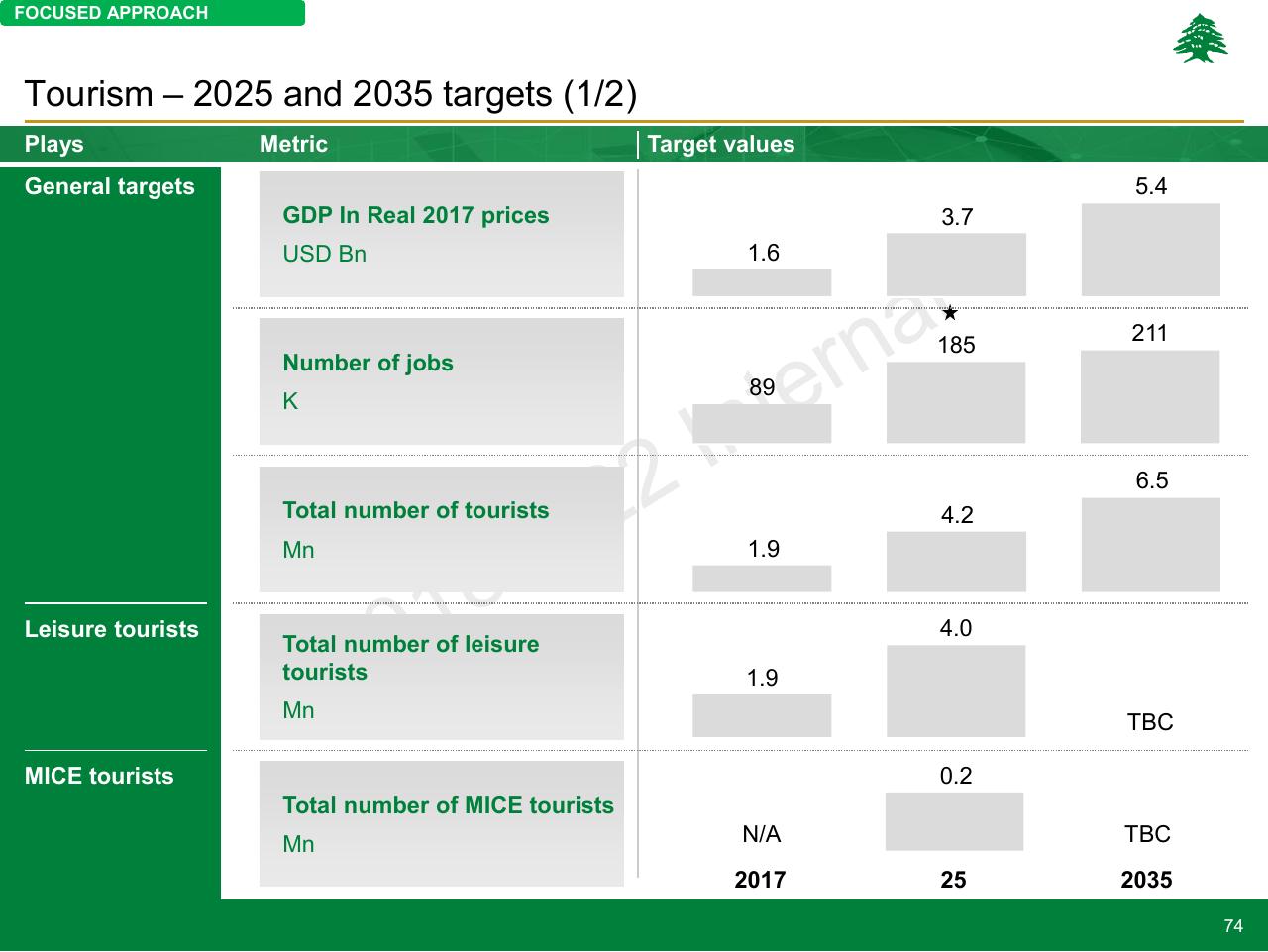Screen dimensions: 1268x952
Task: Click the TBC value in MICE tourists row
Action: (1148, 834)
